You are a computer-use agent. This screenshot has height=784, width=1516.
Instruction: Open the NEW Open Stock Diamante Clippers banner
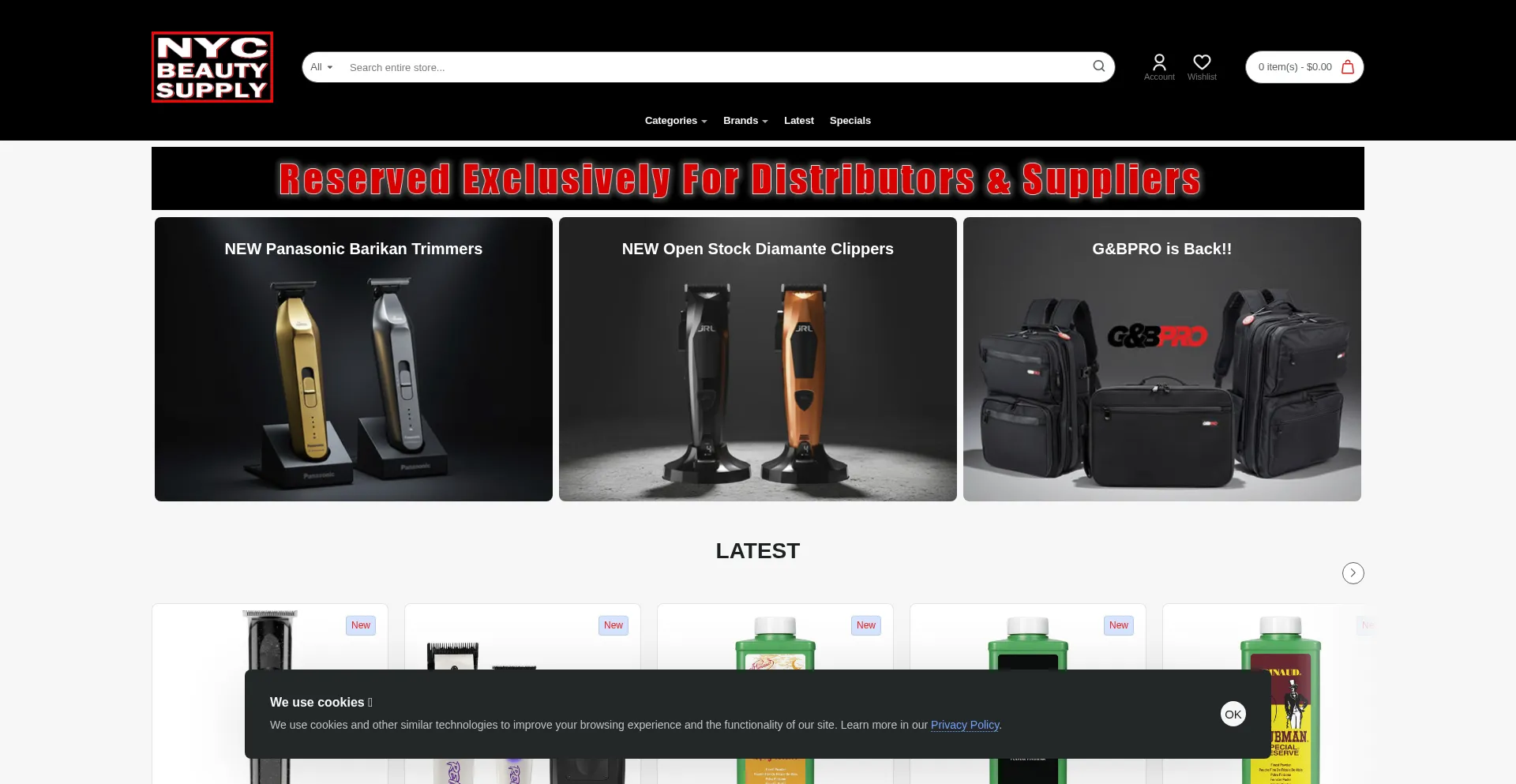click(758, 359)
